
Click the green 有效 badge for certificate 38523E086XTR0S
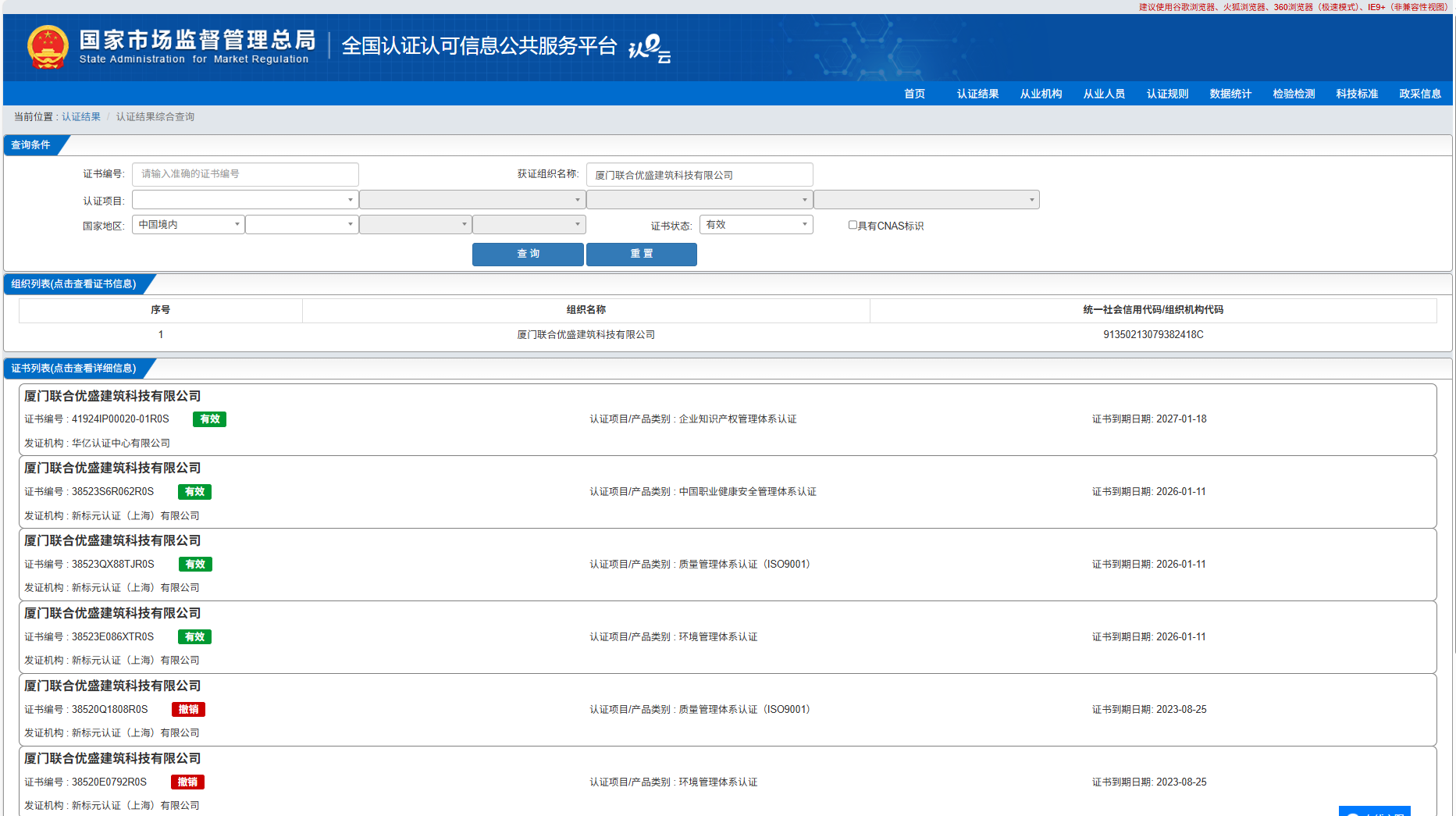[x=194, y=637]
